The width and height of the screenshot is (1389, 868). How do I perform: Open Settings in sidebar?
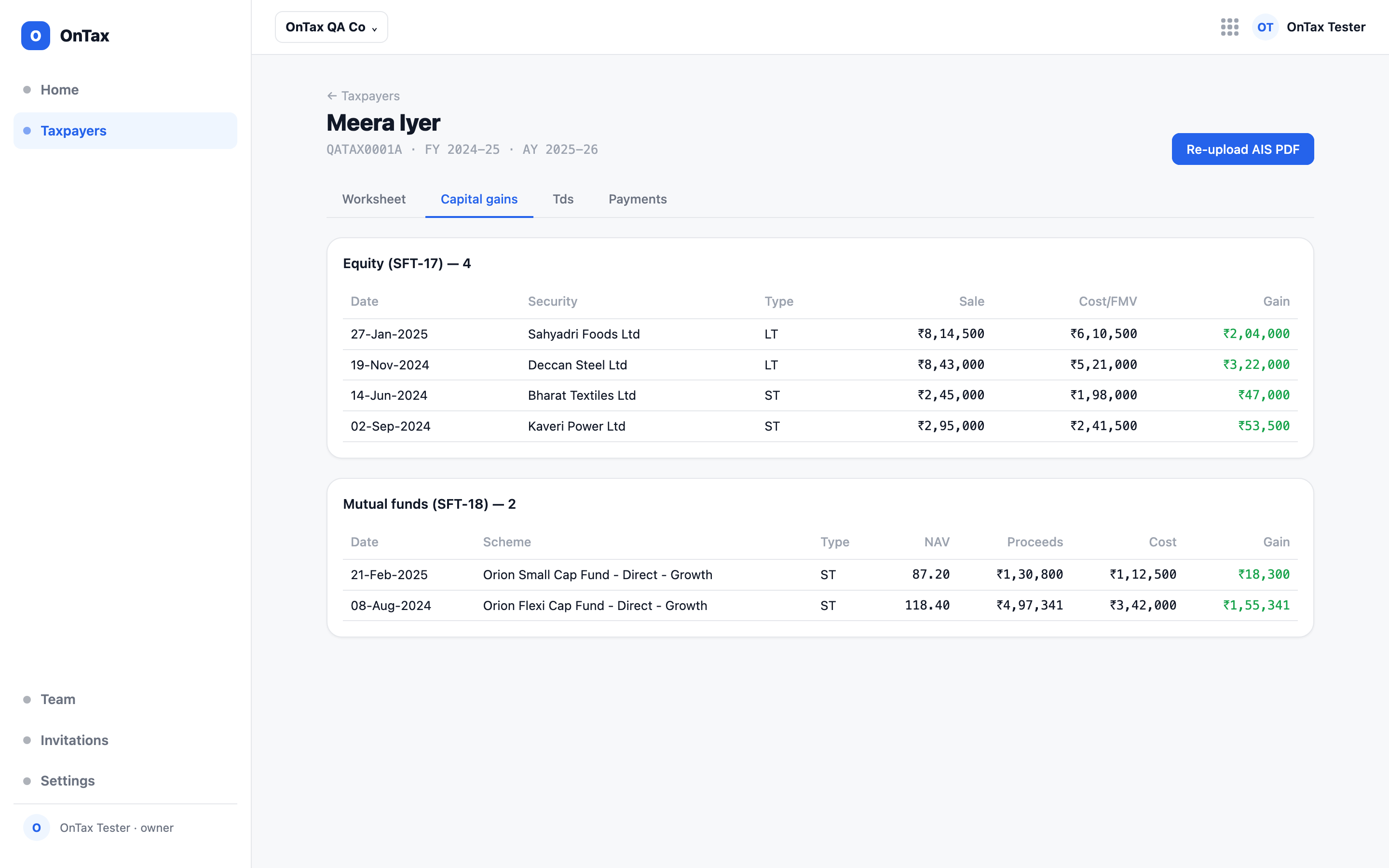[x=125, y=781]
